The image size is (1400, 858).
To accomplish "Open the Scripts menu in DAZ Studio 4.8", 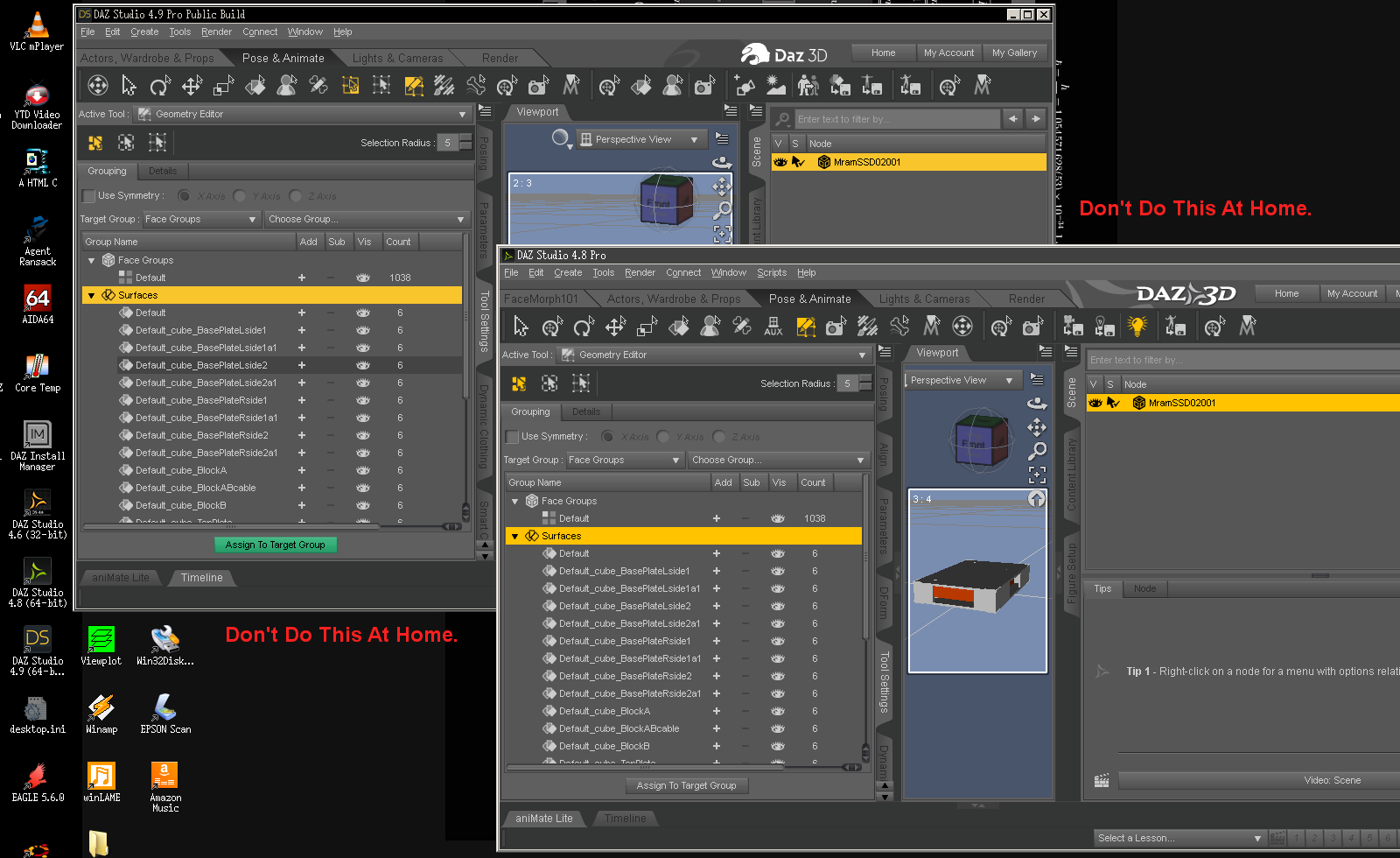I will coord(772,273).
